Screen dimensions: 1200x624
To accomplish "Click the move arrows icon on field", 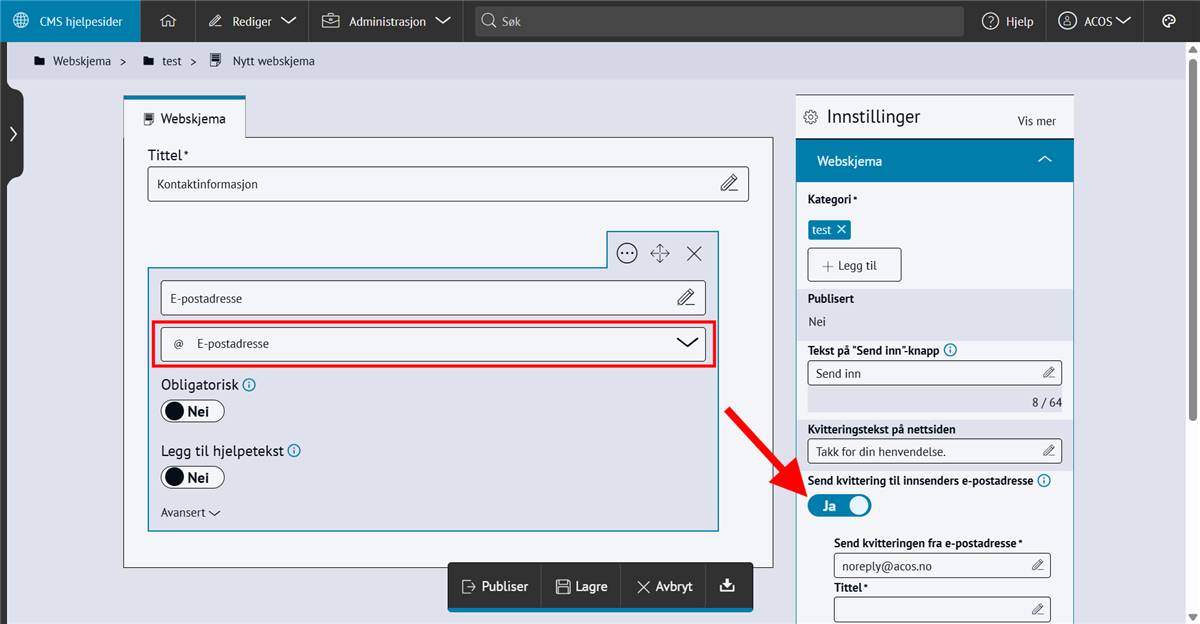I will click(x=660, y=253).
